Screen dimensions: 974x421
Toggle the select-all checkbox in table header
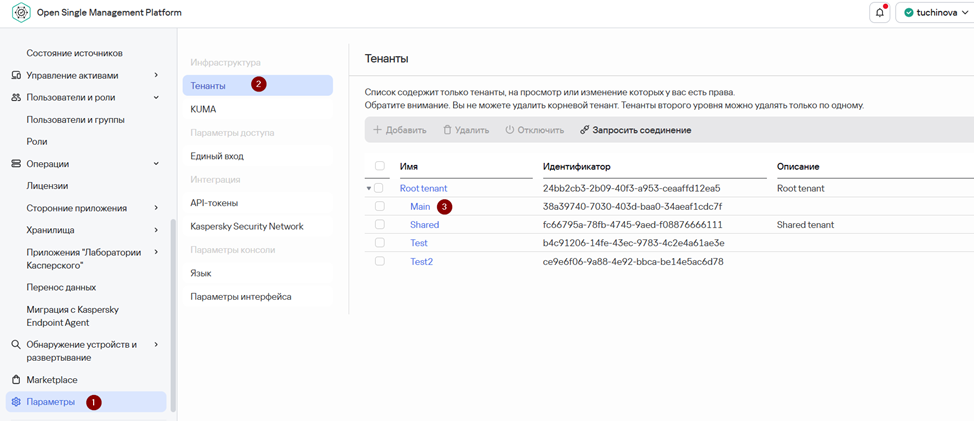tap(380, 166)
